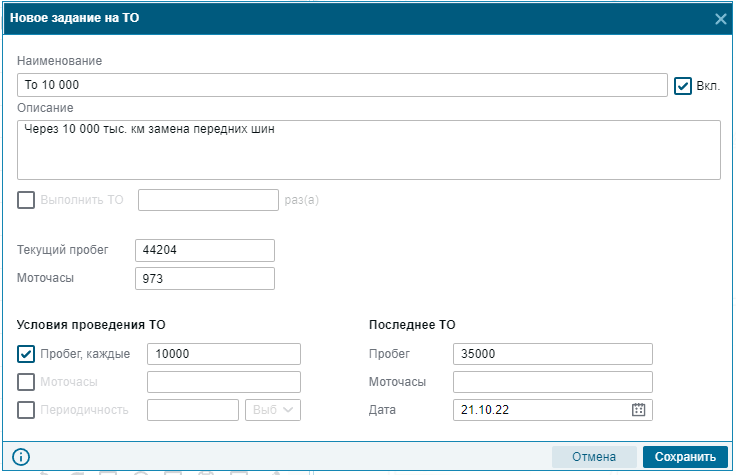Click the empty last service Моточасы field
Image resolution: width=736 pixels, height=475 pixels.
point(552,382)
